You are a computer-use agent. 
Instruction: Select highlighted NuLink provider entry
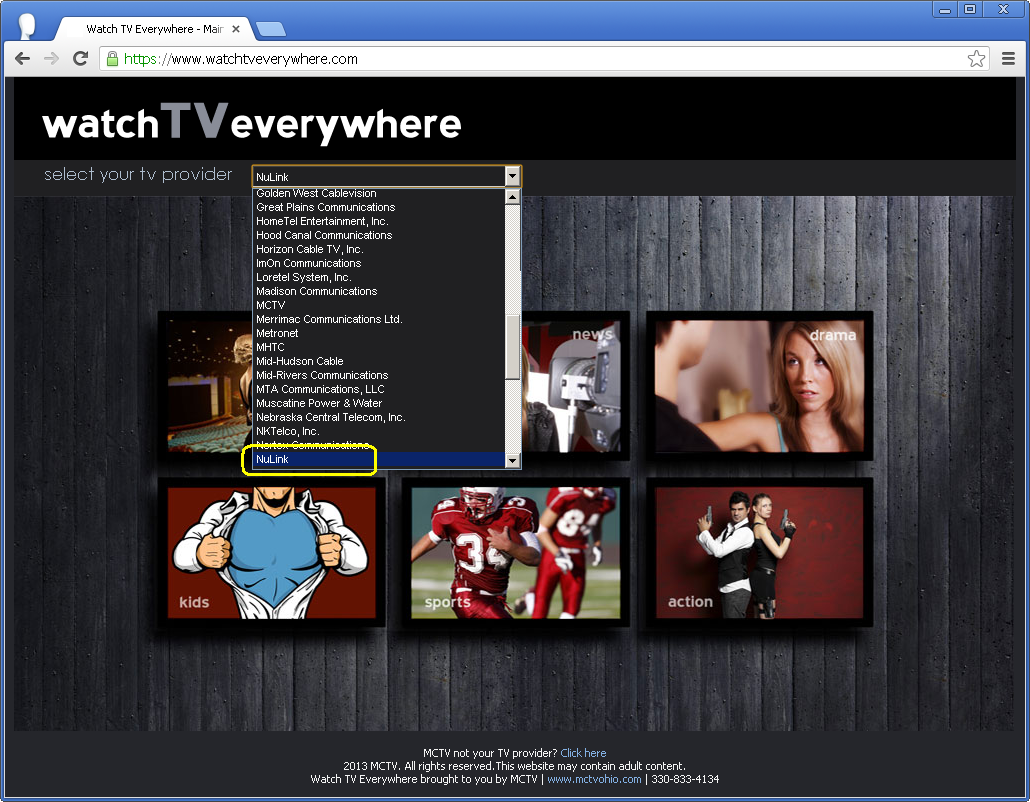coord(379,459)
